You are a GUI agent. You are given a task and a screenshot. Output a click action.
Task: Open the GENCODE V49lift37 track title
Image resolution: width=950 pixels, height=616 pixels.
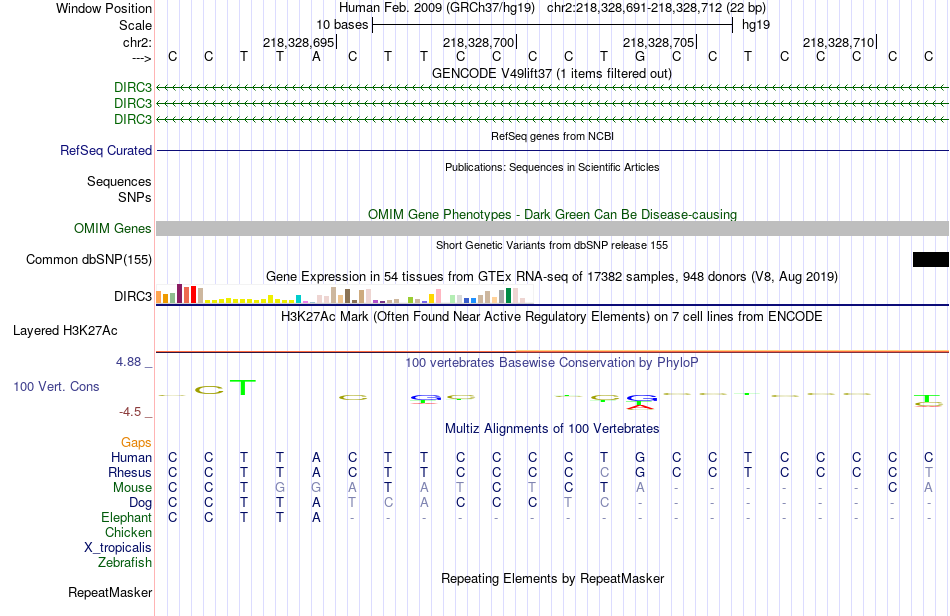[x=552, y=73]
